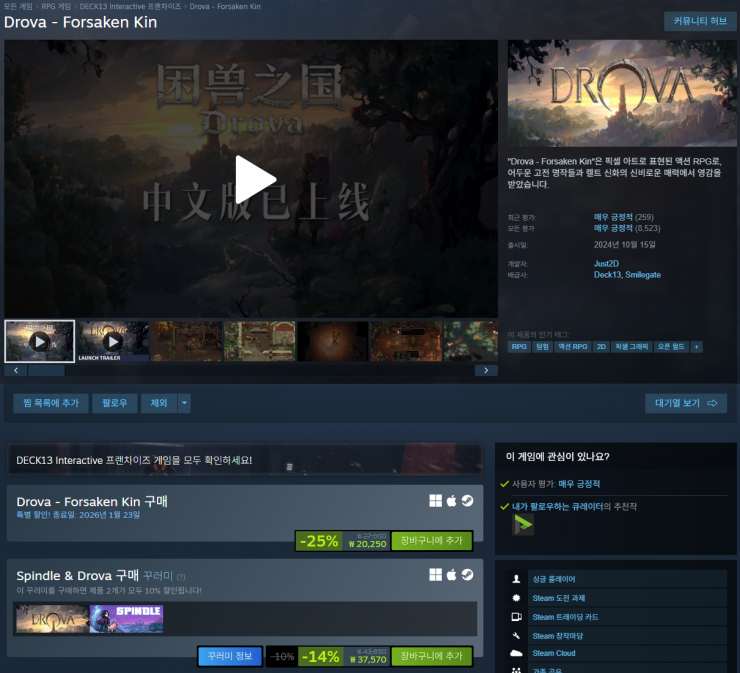Screen dimensions: 740x673
Task: Select the 액션 RPG tag
Action: tap(573, 347)
